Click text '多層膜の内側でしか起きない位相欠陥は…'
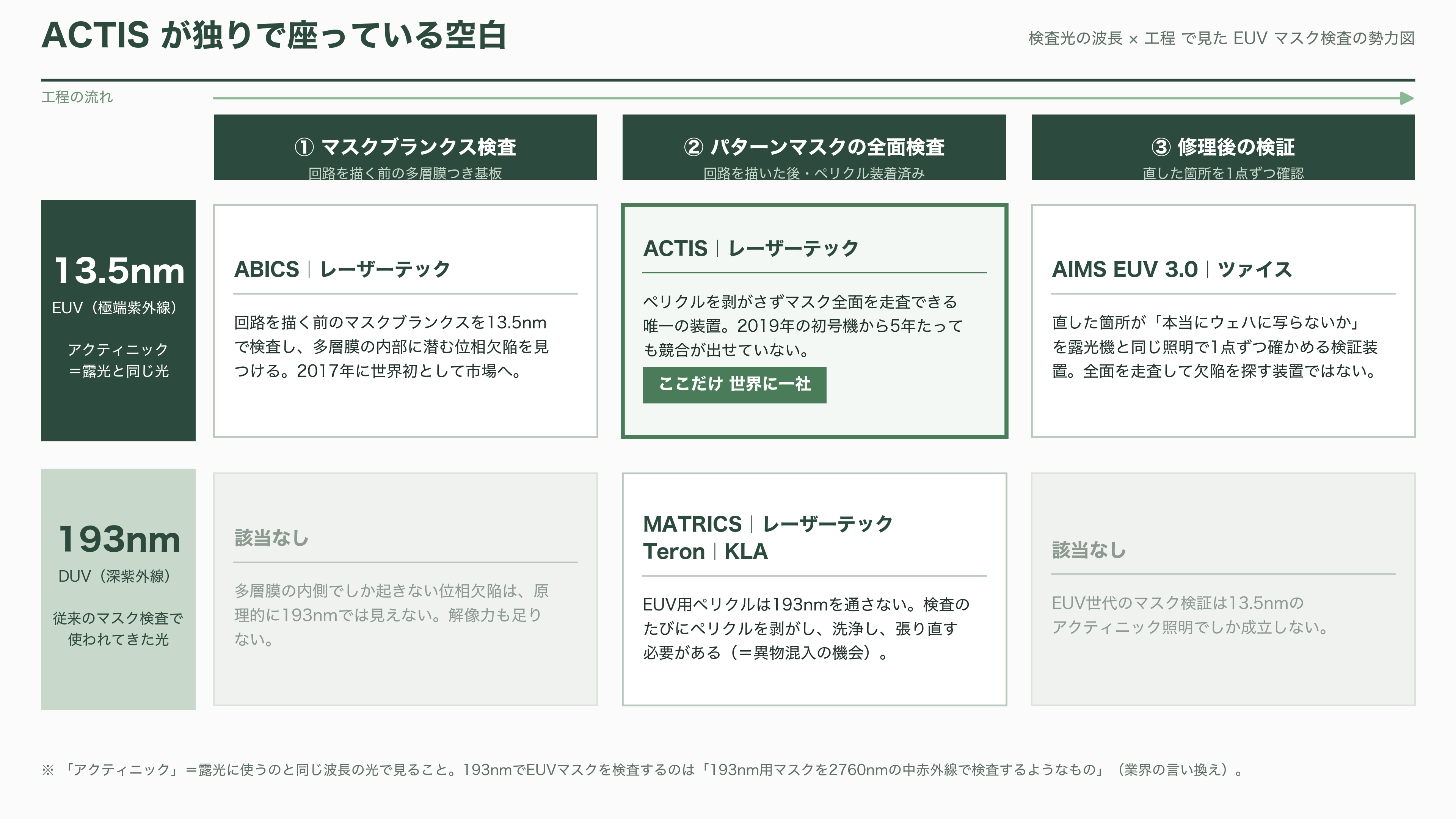The image size is (1456, 819). [x=392, y=615]
